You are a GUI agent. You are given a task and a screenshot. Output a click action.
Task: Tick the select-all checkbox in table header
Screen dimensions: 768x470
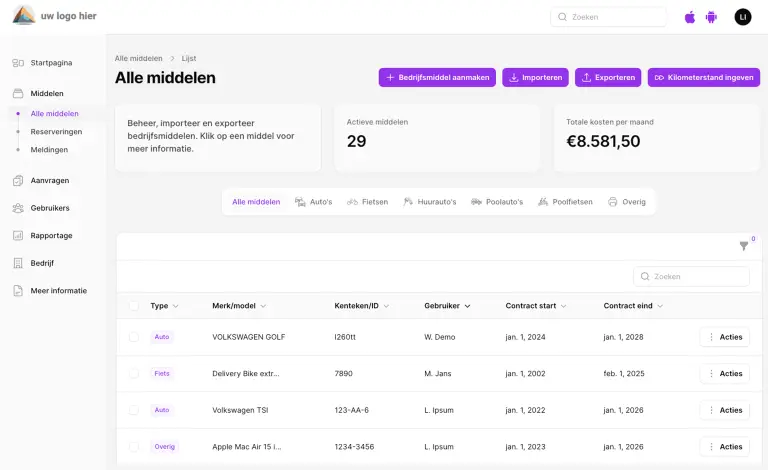134,306
